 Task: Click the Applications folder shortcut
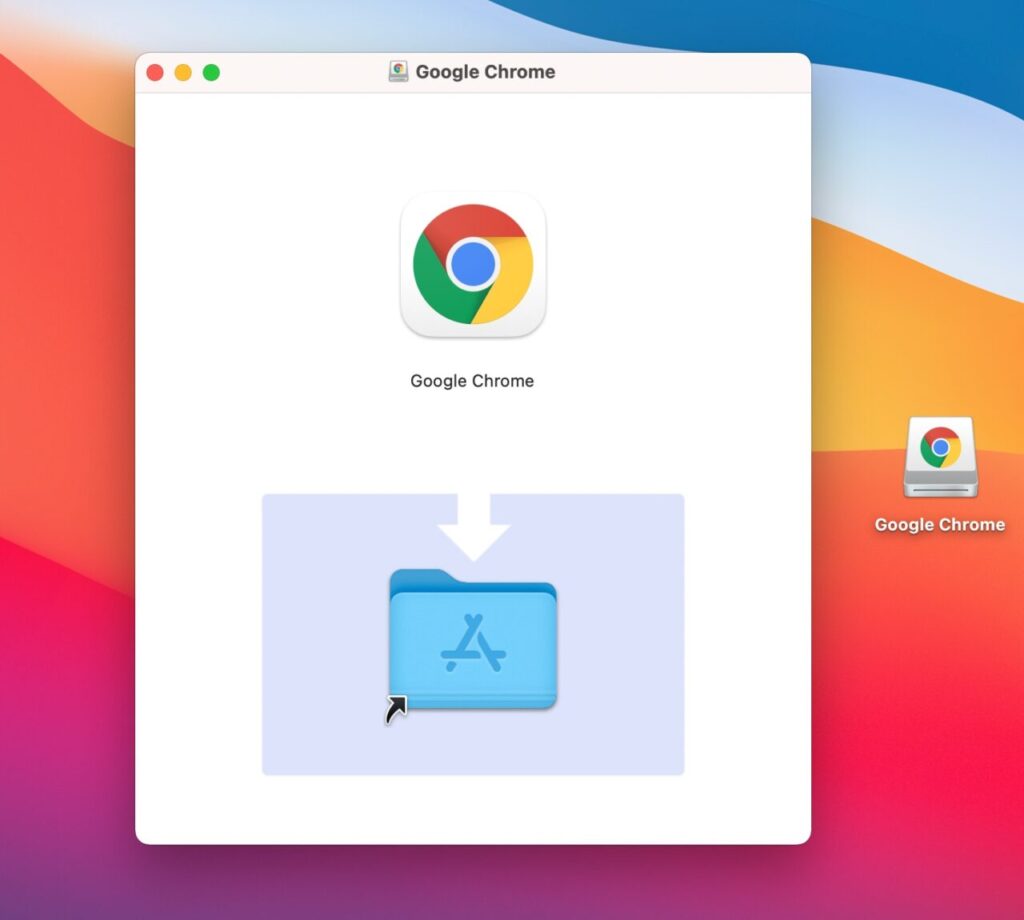click(472, 640)
